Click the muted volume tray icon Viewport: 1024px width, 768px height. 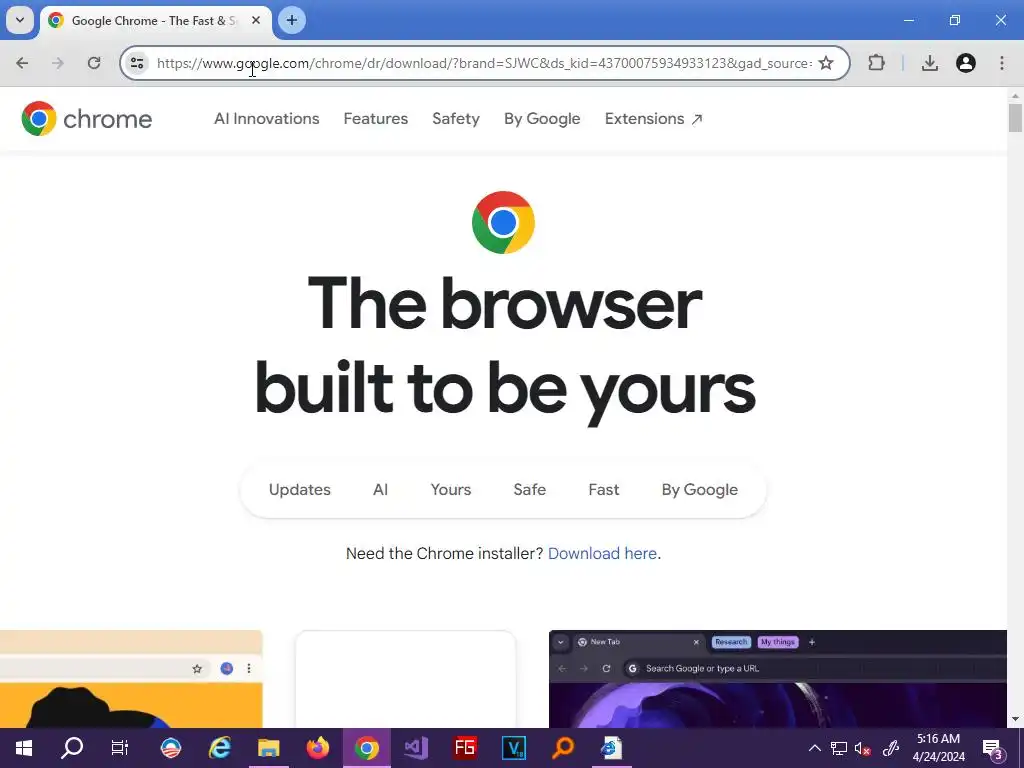click(863, 748)
